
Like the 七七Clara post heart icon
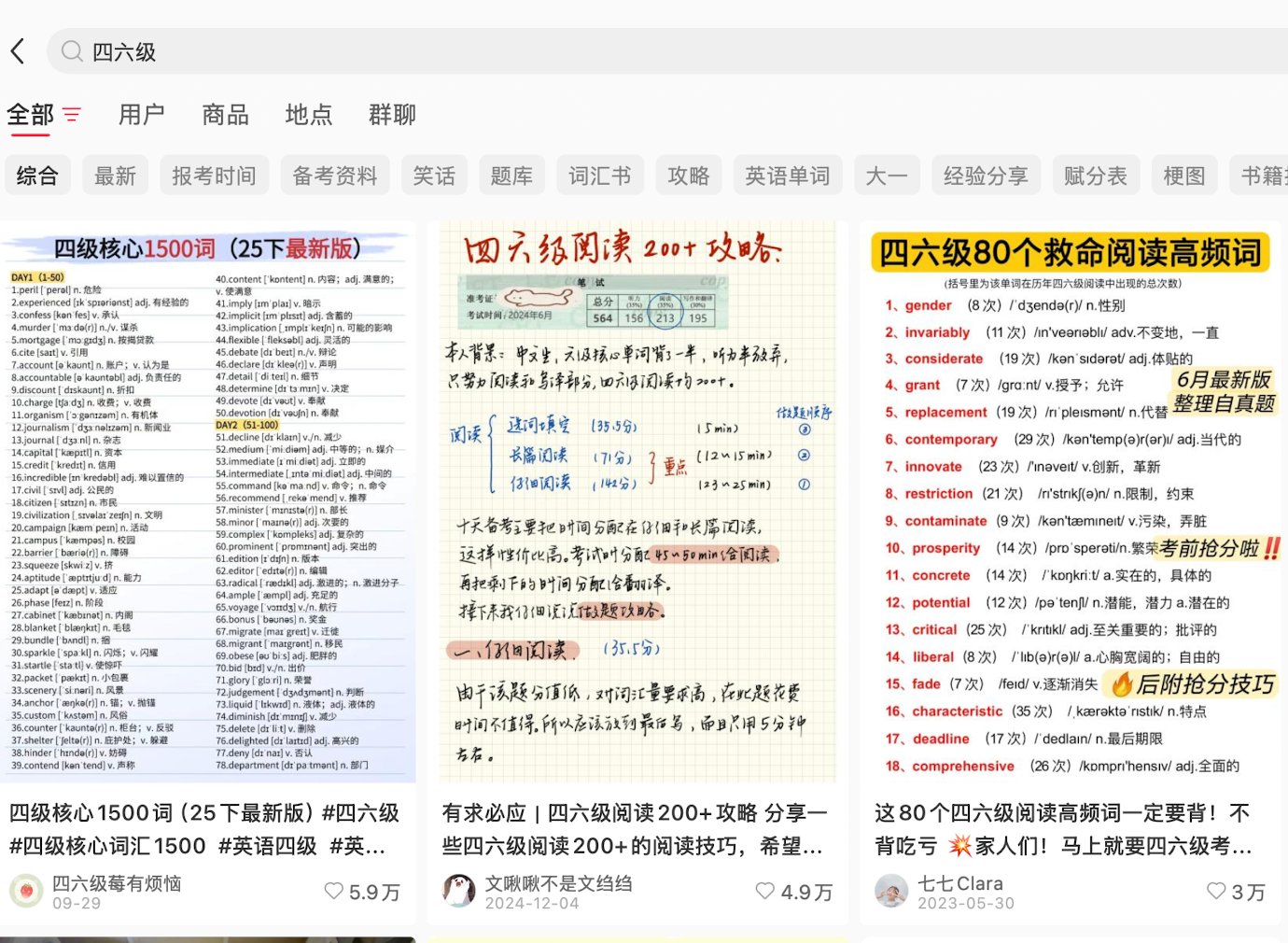tap(1216, 892)
